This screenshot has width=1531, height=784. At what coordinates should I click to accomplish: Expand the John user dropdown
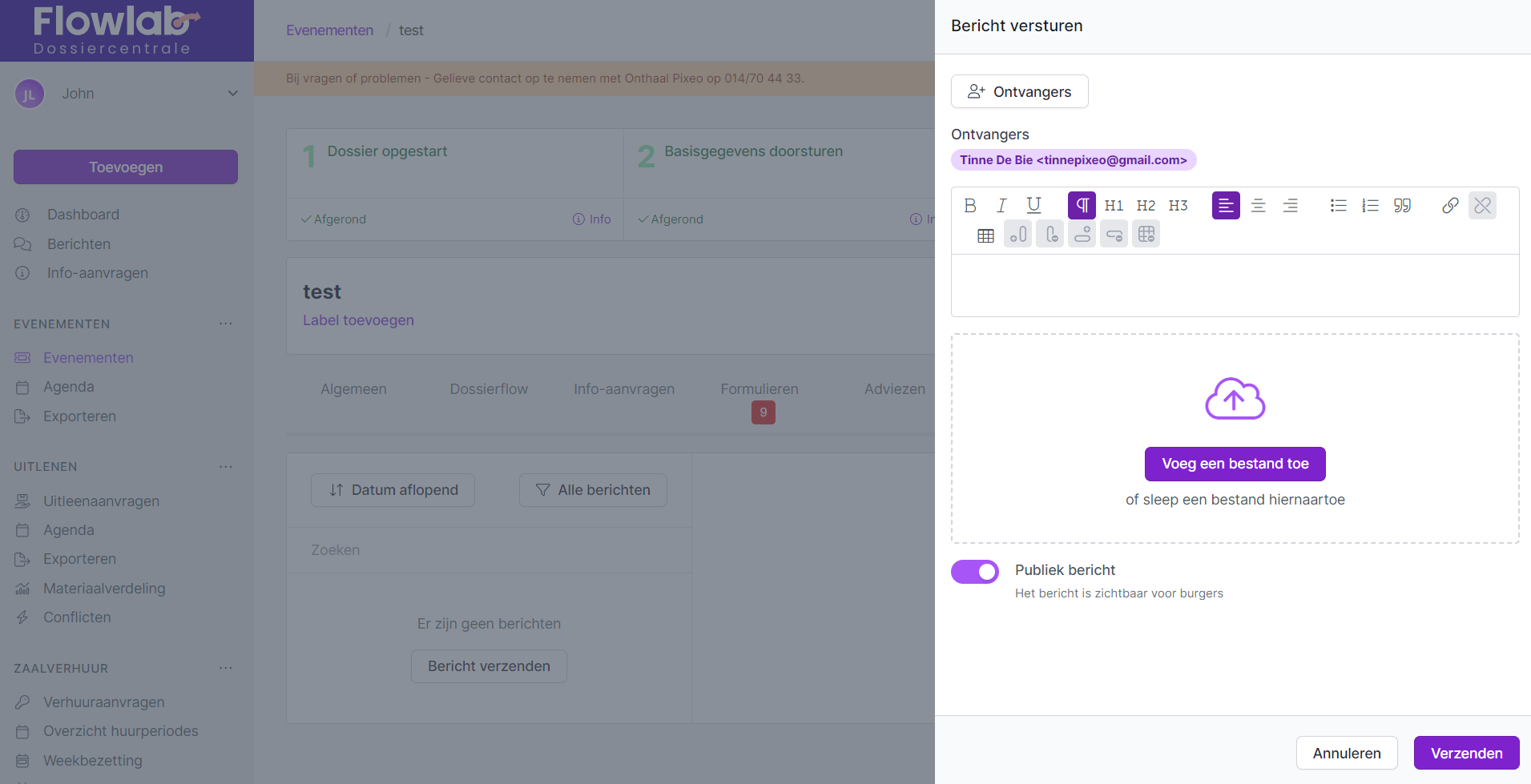pyautogui.click(x=232, y=94)
